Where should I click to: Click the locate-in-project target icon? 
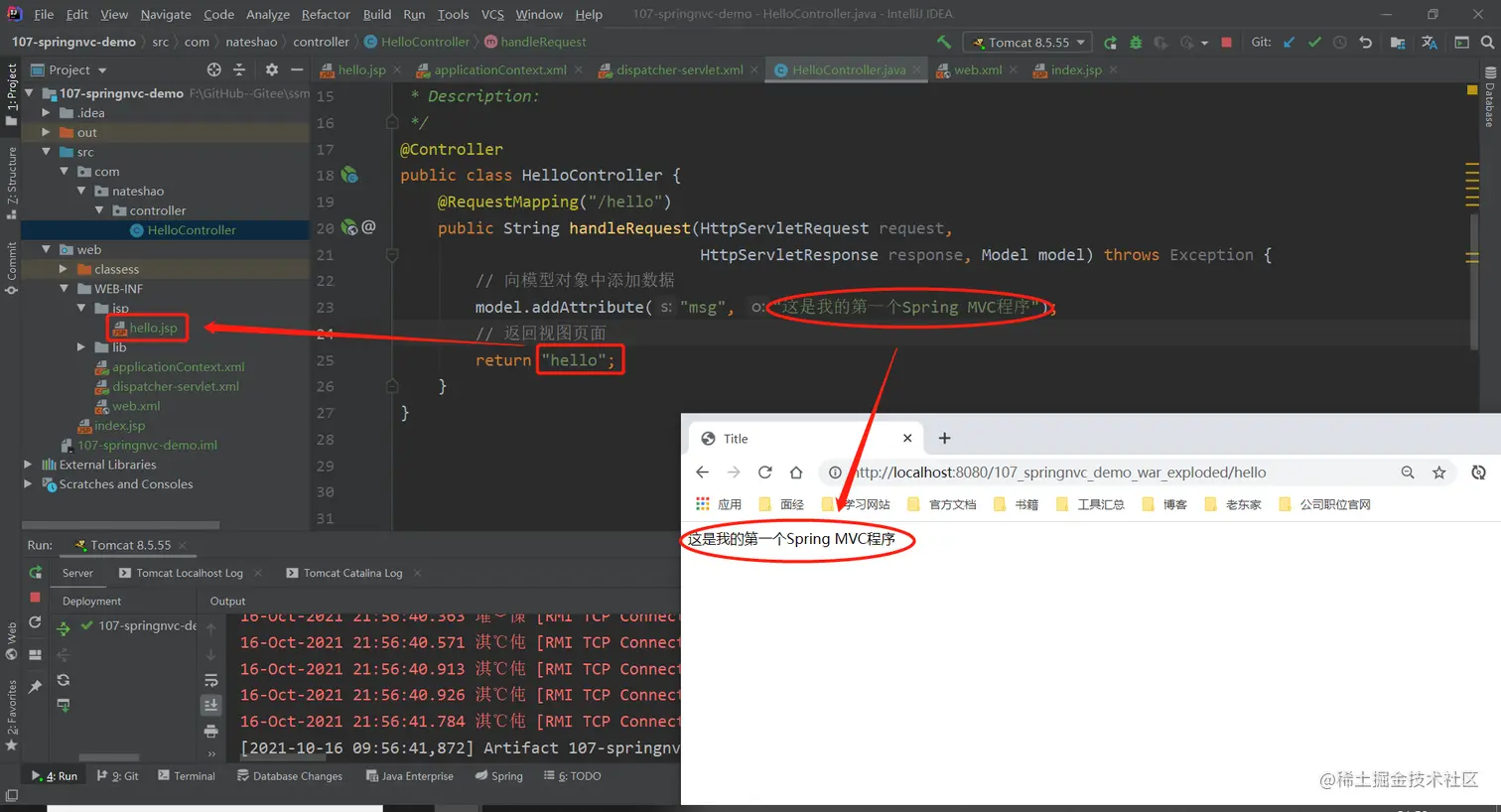pos(213,69)
